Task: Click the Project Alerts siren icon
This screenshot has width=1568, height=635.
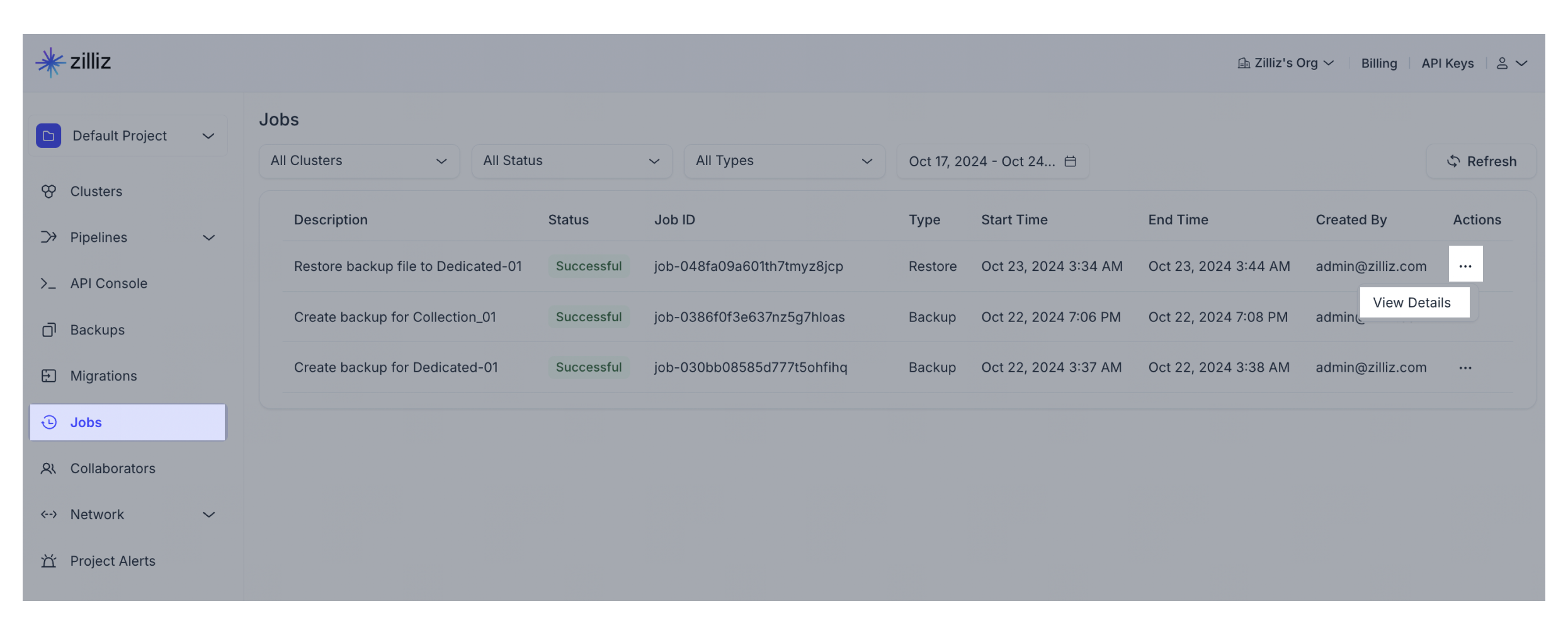Action: [x=48, y=561]
